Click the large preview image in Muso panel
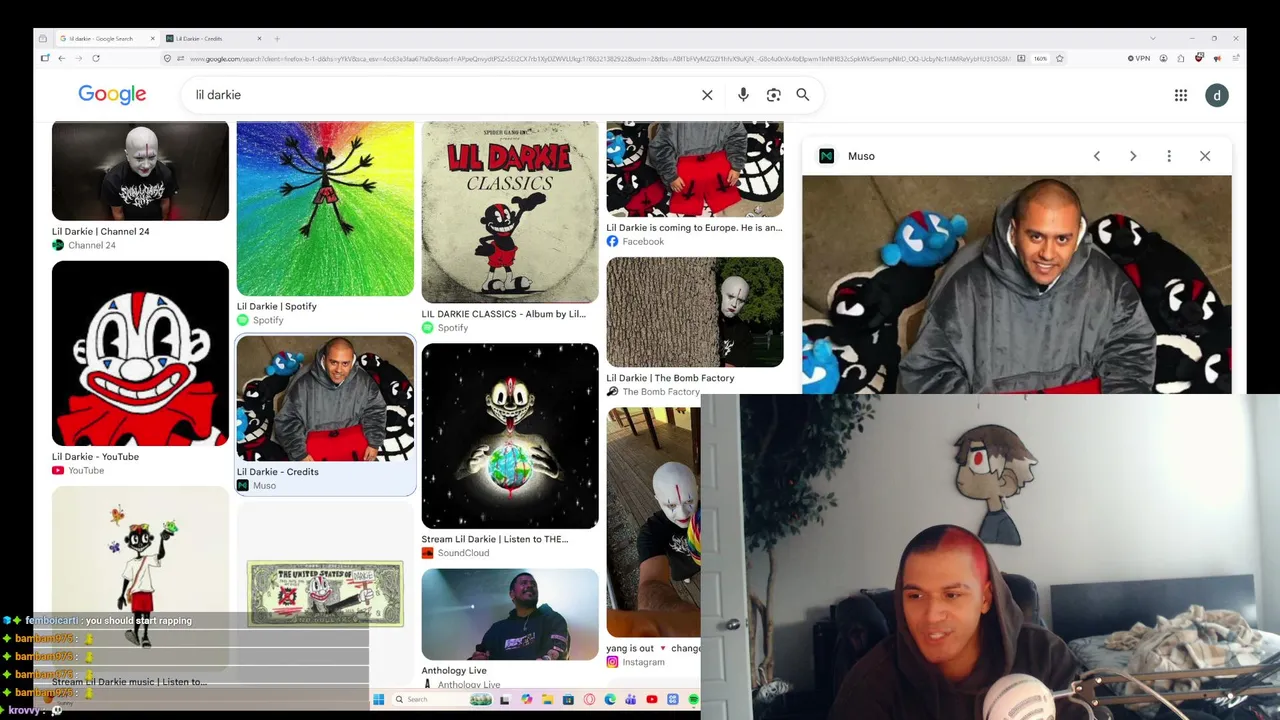The image size is (1280, 720). [x=1017, y=285]
